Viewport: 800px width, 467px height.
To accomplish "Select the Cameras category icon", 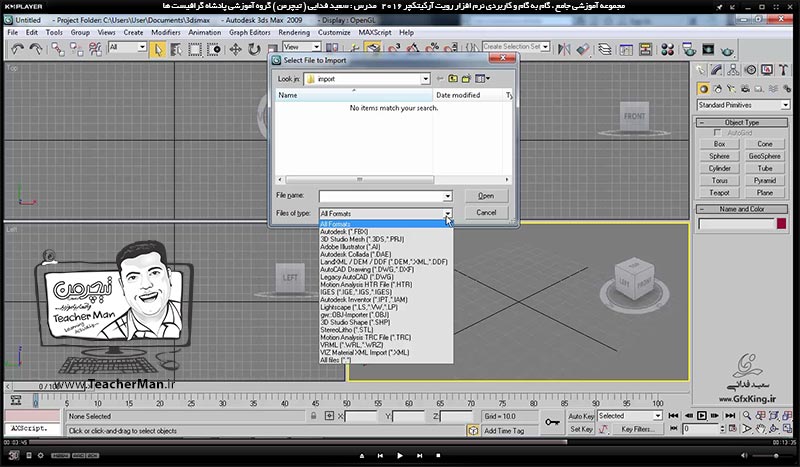I will (745, 89).
